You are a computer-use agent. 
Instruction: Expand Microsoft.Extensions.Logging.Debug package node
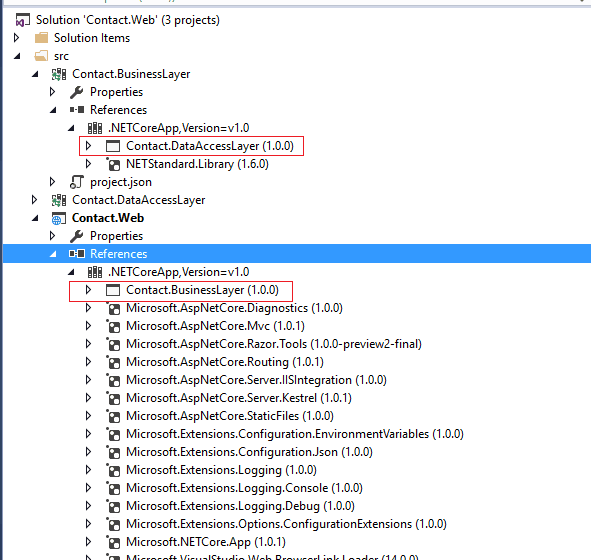[x=89, y=505]
